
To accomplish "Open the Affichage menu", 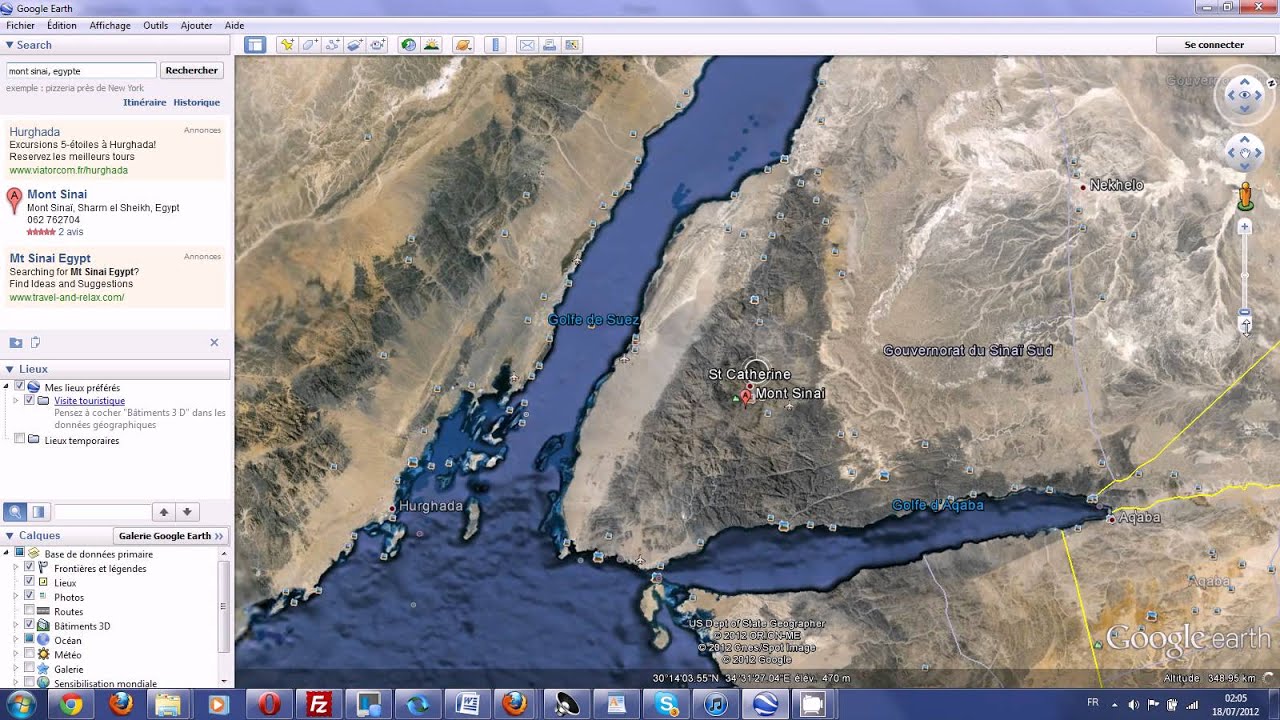I will [109, 25].
